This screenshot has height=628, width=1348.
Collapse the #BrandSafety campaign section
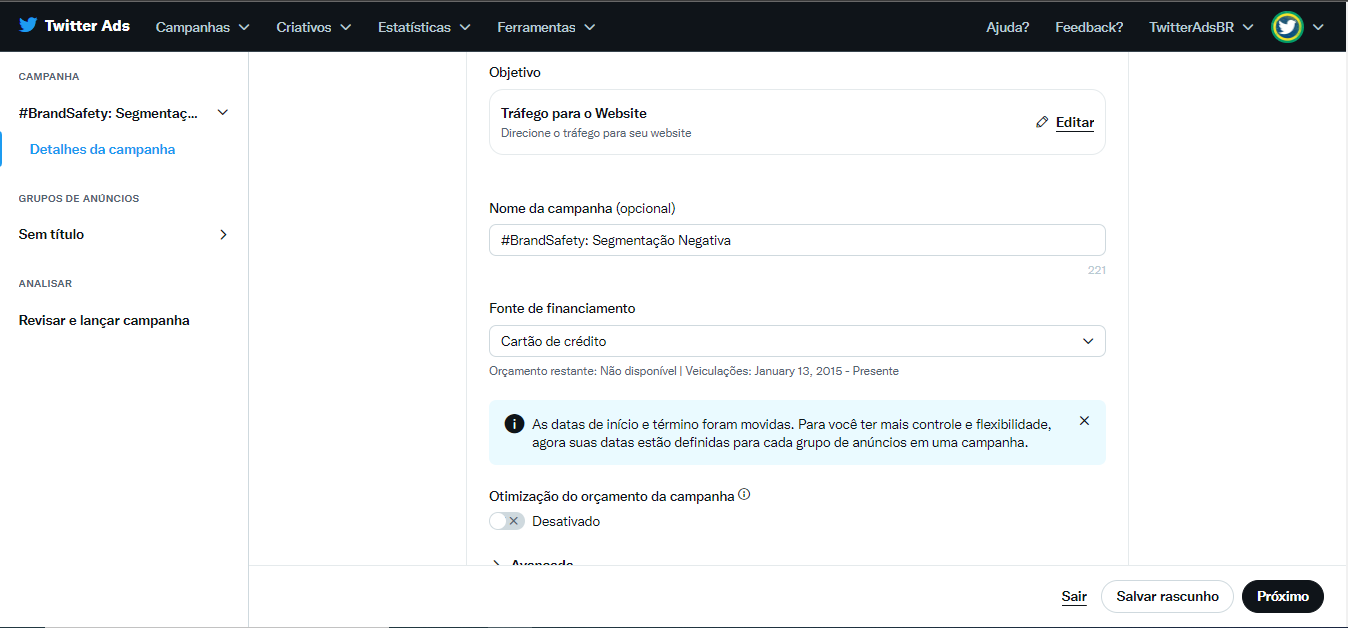click(x=223, y=113)
